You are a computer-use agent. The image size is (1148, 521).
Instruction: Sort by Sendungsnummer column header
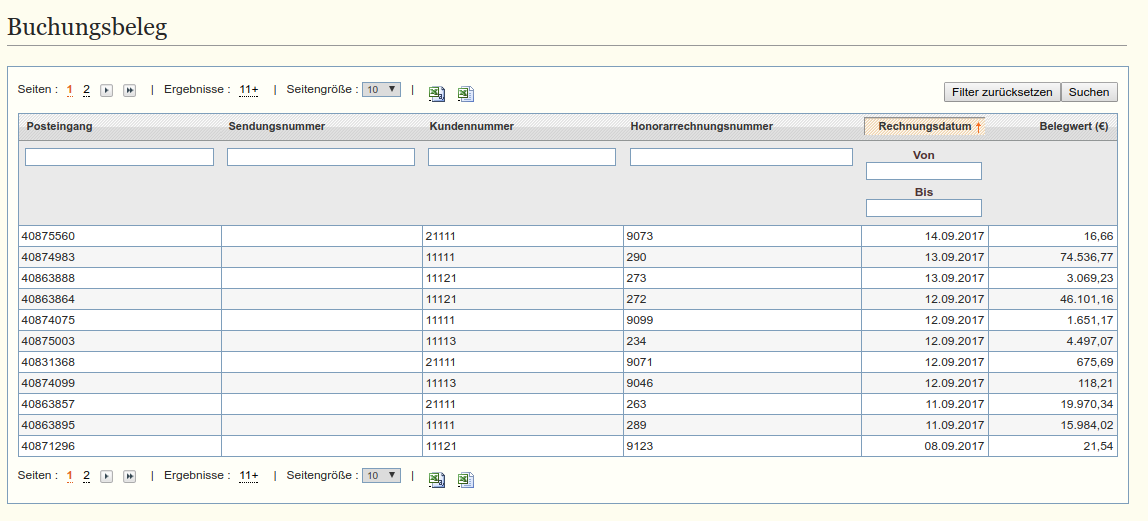[277, 127]
